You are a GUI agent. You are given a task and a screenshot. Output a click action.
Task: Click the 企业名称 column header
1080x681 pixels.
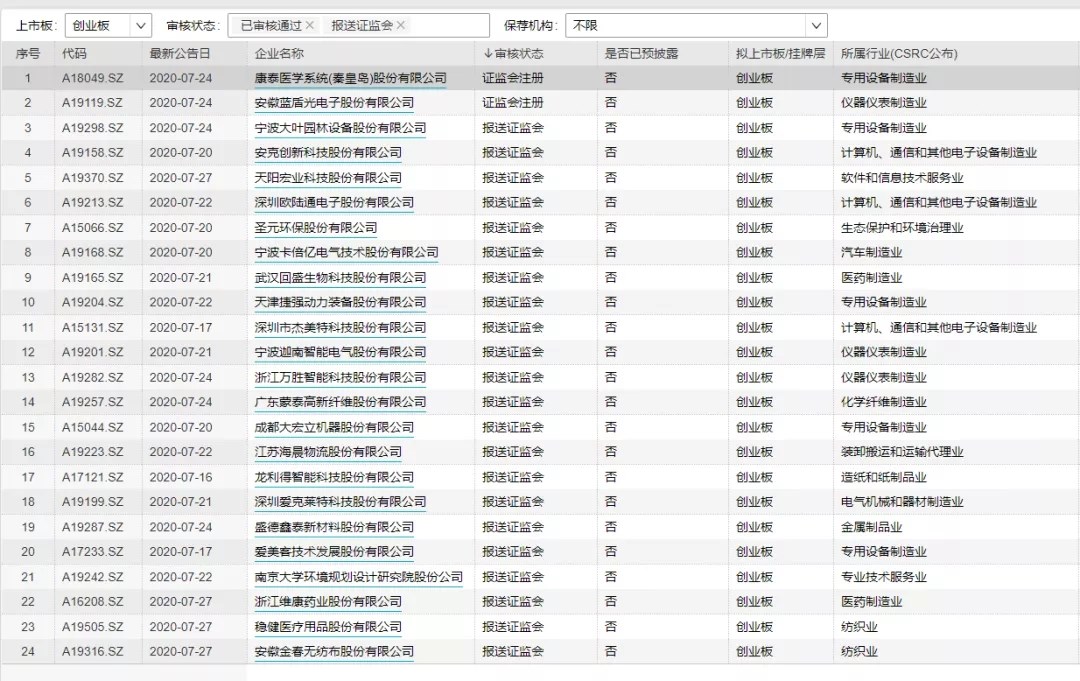click(280, 53)
